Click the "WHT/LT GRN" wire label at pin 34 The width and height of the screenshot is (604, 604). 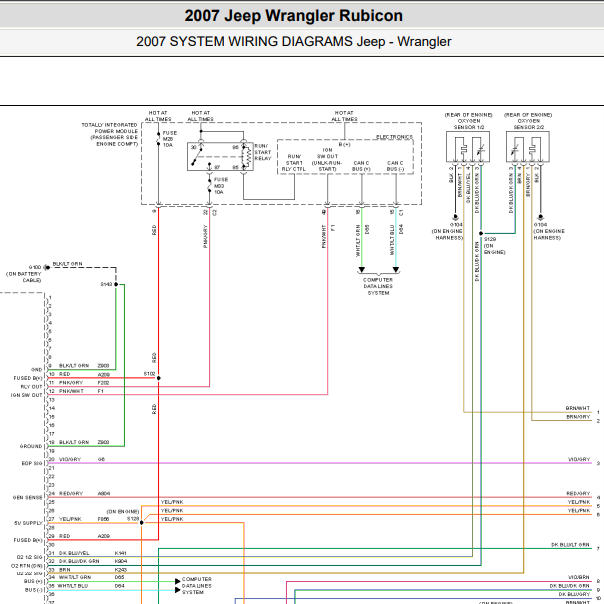tap(75, 577)
